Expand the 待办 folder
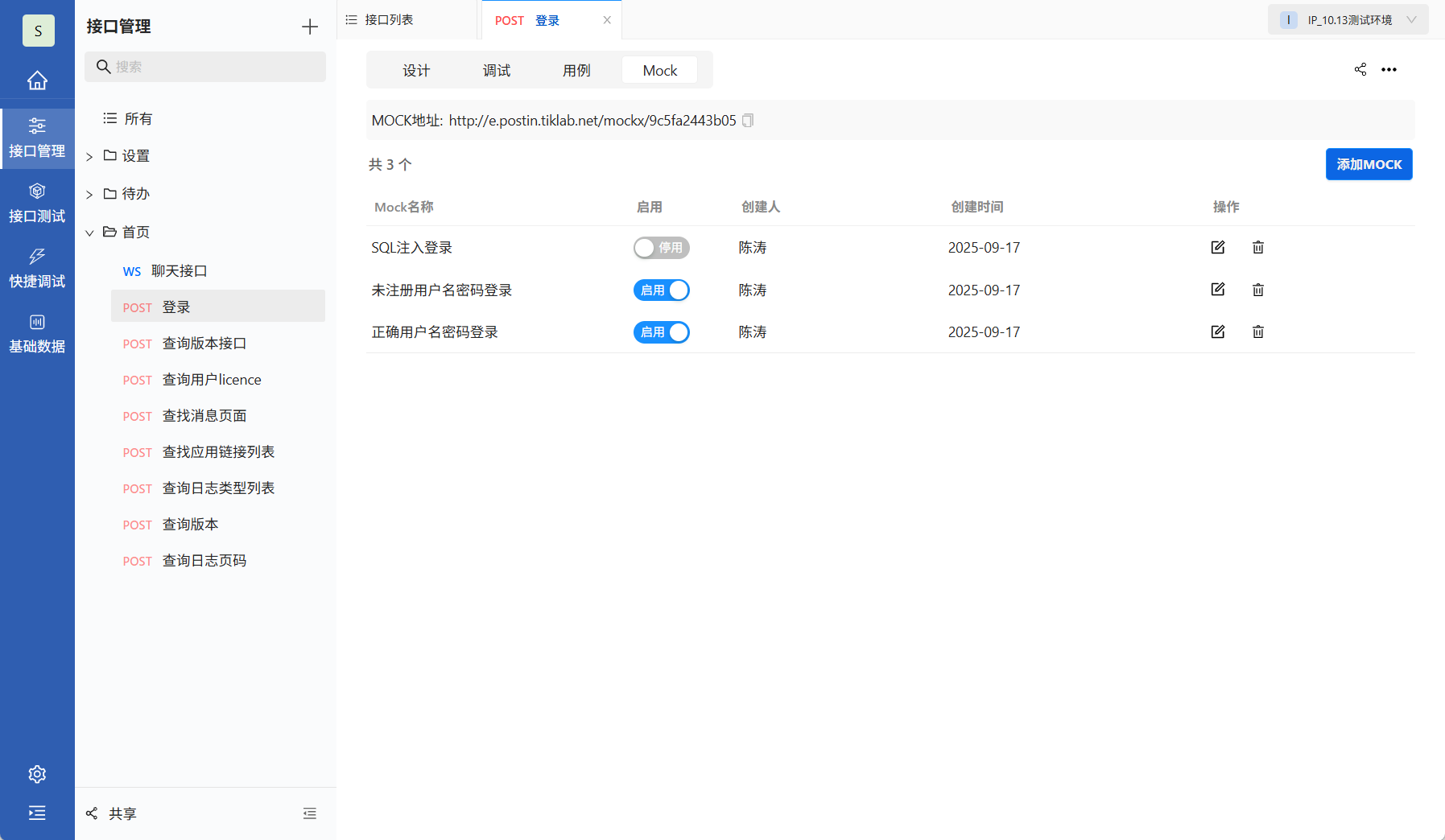The image size is (1445, 840). tap(89, 193)
